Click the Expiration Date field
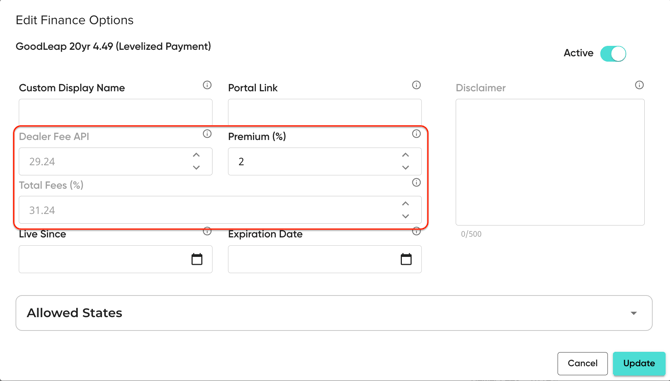Image resolution: width=670 pixels, height=381 pixels. pos(325,259)
